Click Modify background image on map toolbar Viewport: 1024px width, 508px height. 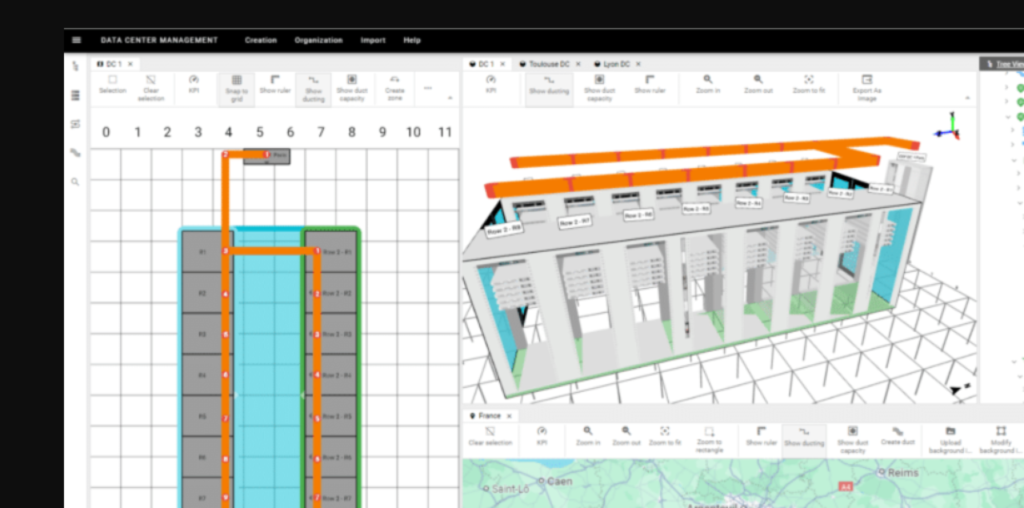click(1000, 440)
